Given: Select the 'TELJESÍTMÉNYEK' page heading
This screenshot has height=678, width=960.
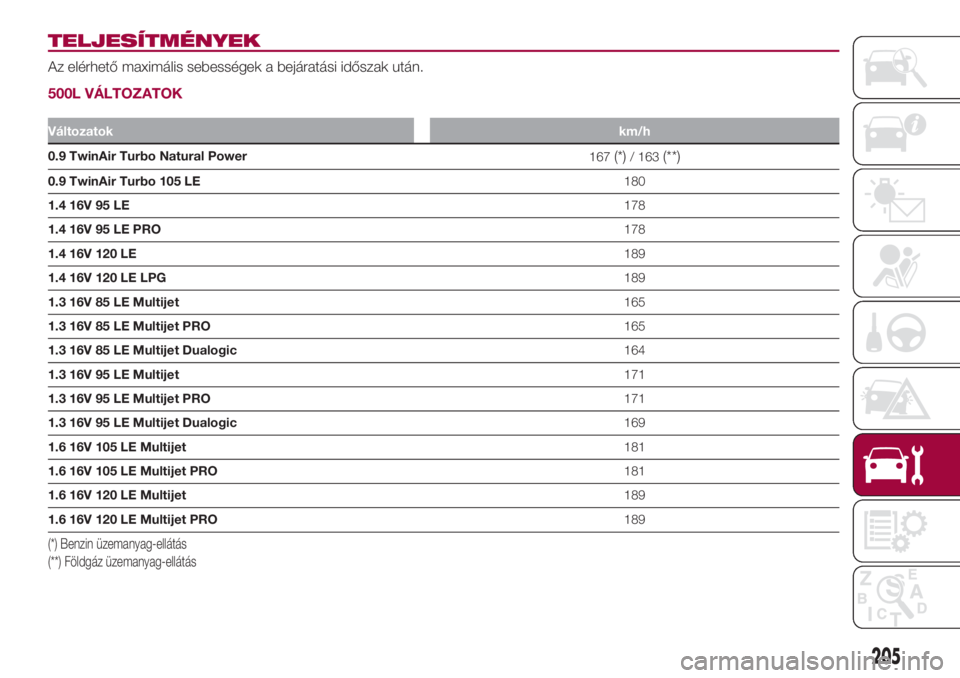Looking at the screenshot, I should click(154, 40).
